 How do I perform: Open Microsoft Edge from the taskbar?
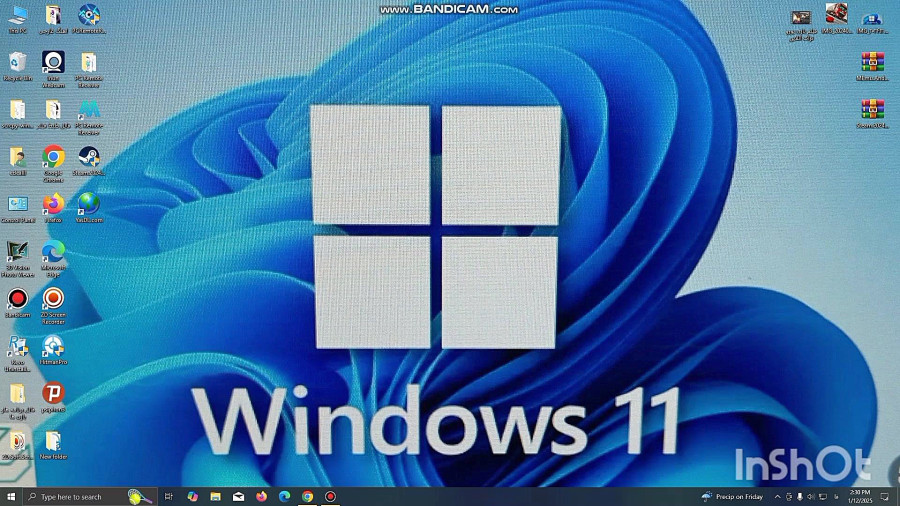click(284, 497)
